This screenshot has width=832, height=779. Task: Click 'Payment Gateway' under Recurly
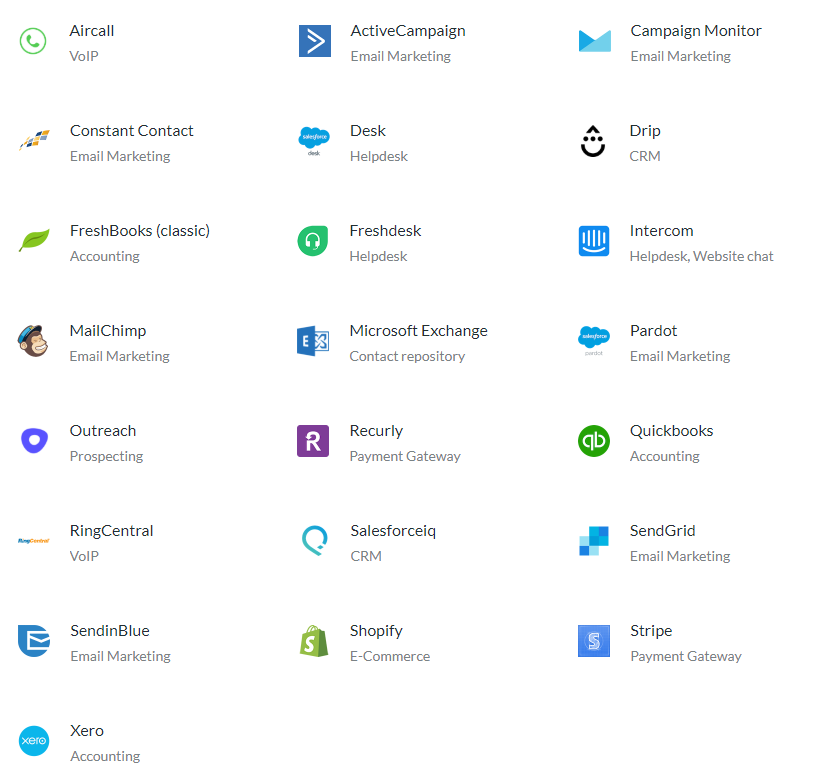(405, 456)
